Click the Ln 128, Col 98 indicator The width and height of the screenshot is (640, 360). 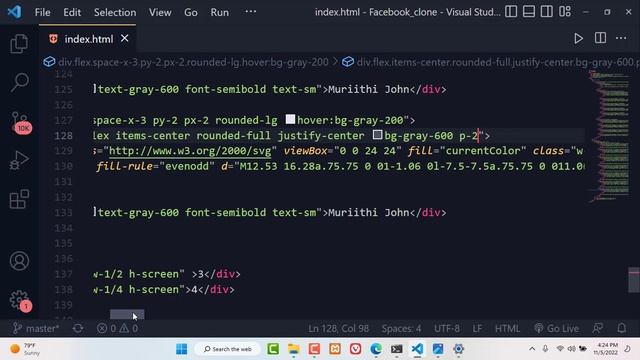(338, 328)
